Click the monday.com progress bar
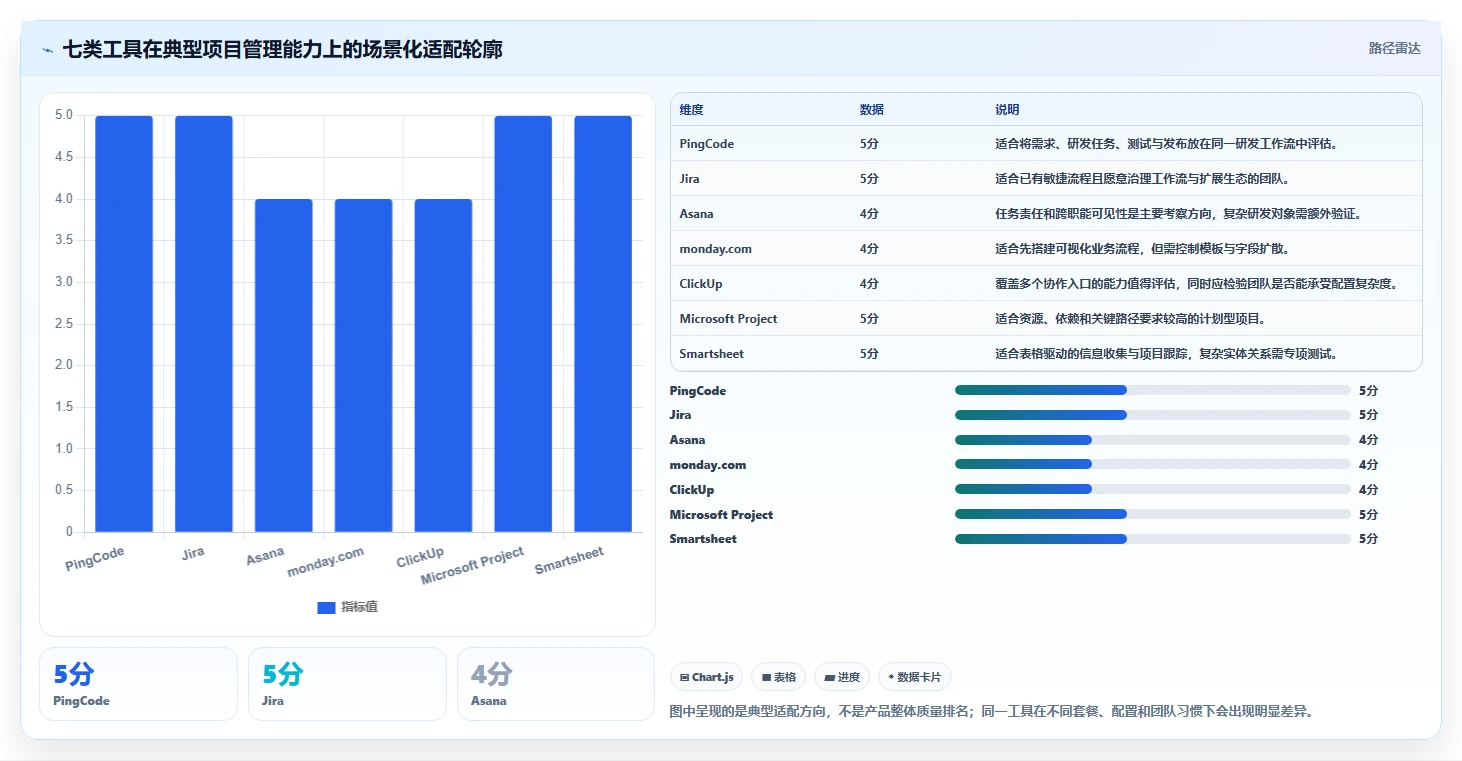Viewport: 1462px width, 761px height. point(1153,464)
